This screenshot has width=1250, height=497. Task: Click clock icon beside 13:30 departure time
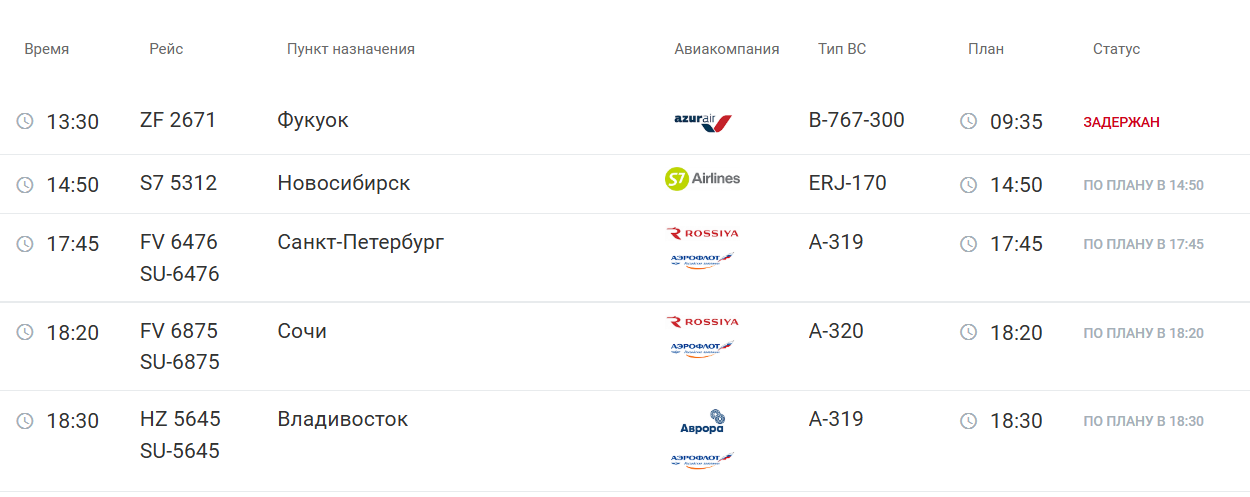[25, 122]
